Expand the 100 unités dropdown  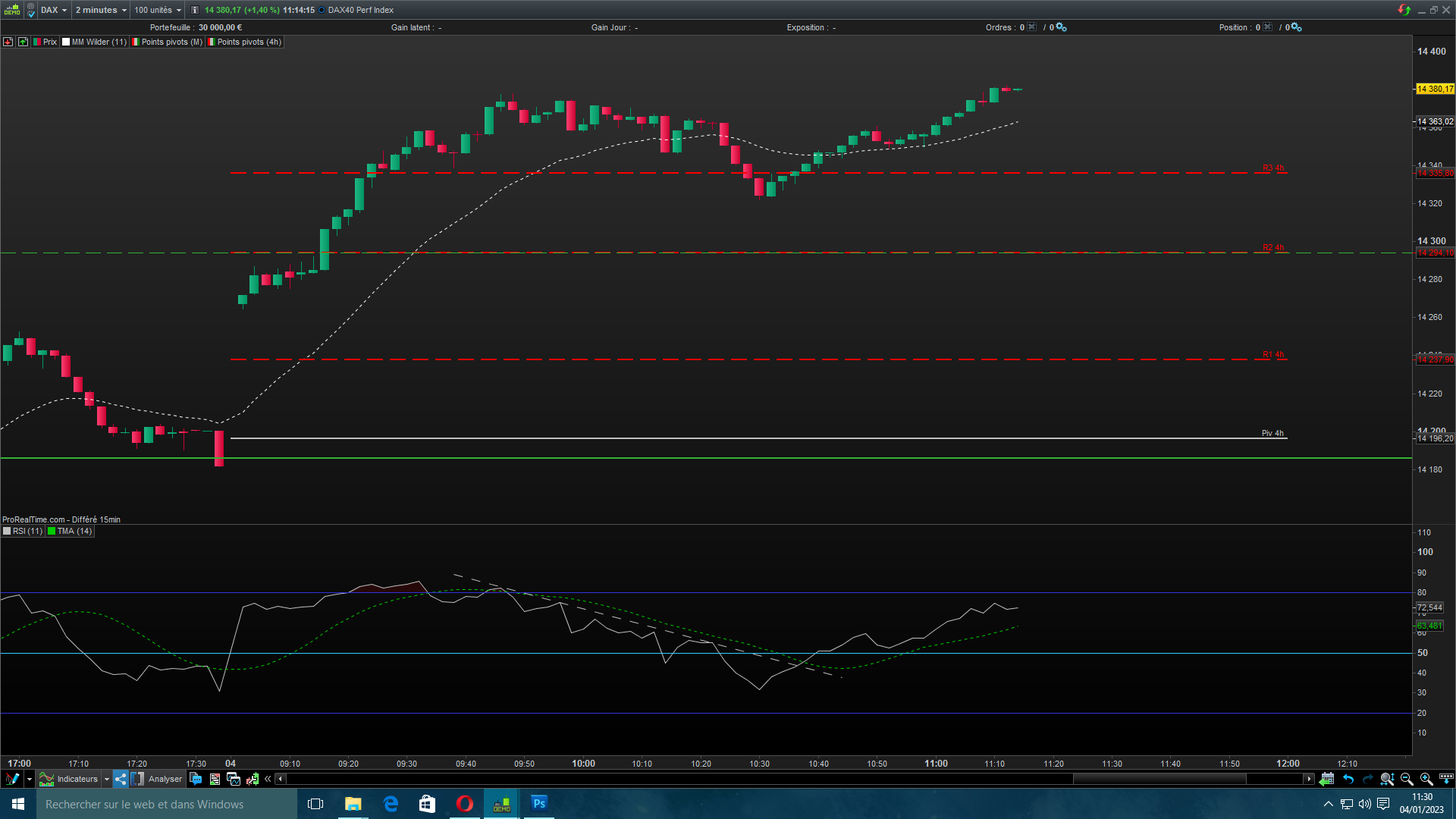tap(158, 10)
